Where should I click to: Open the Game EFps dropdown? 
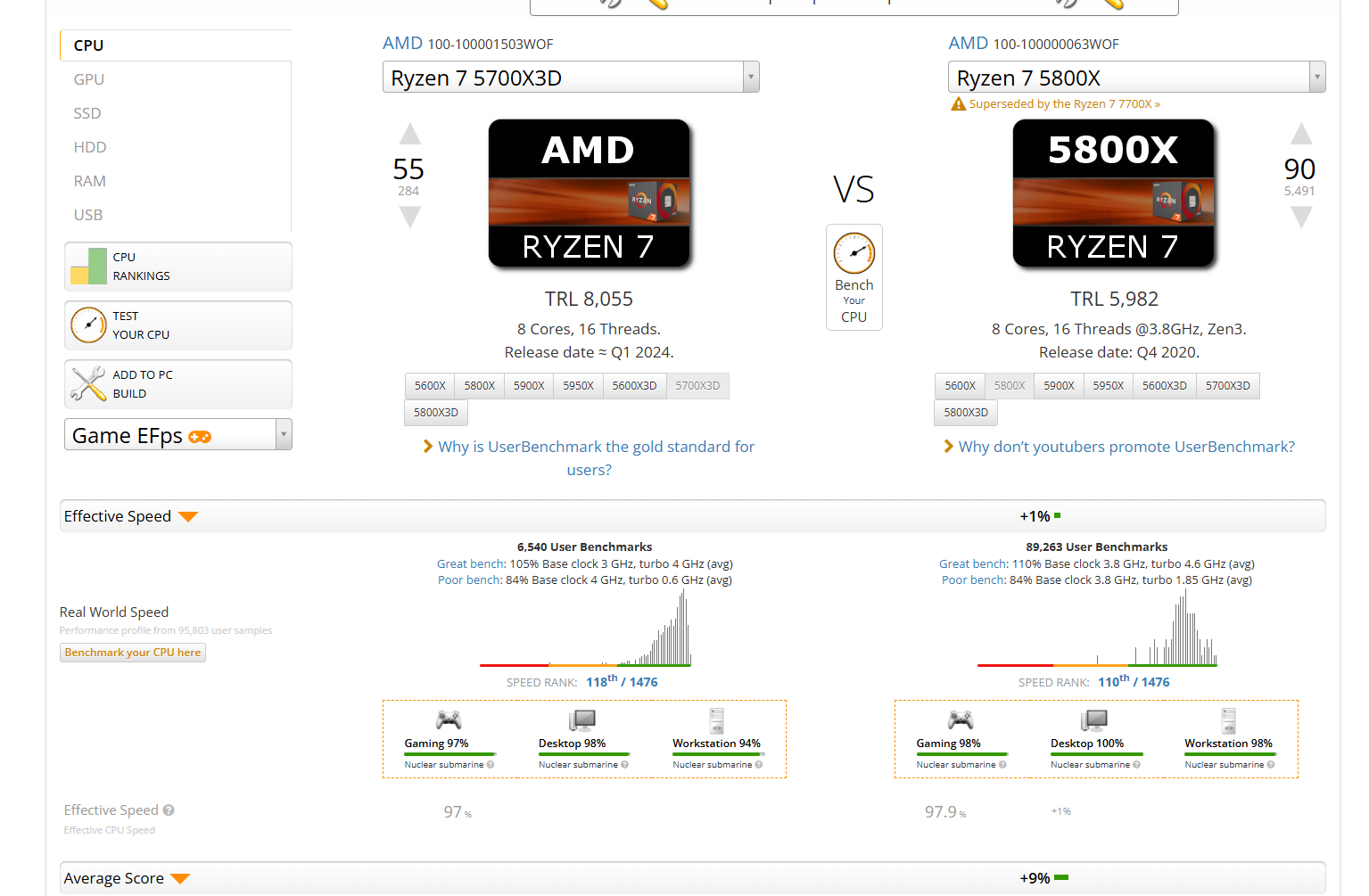pyautogui.click(x=284, y=435)
